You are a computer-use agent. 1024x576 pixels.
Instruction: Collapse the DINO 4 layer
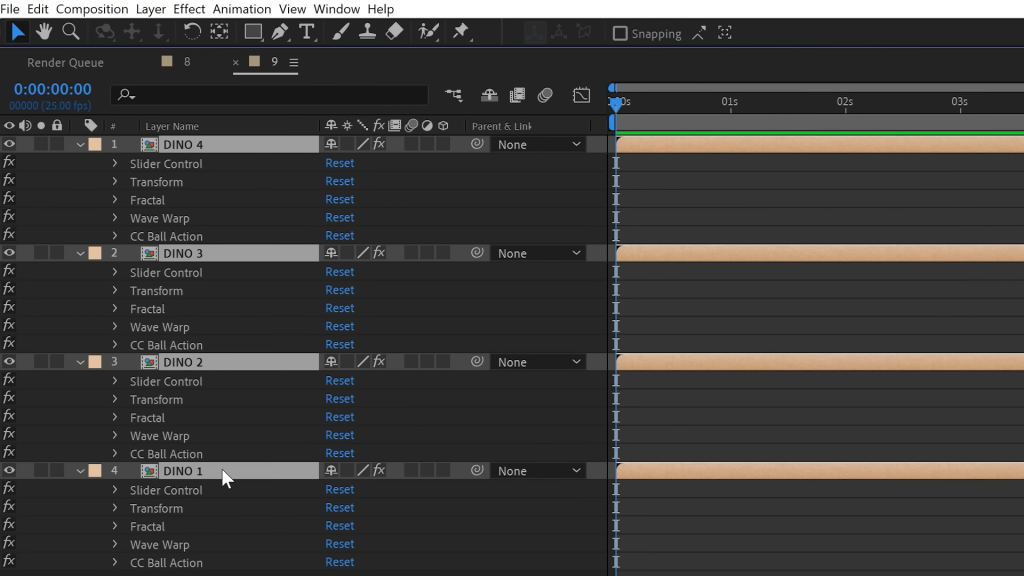(x=80, y=144)
